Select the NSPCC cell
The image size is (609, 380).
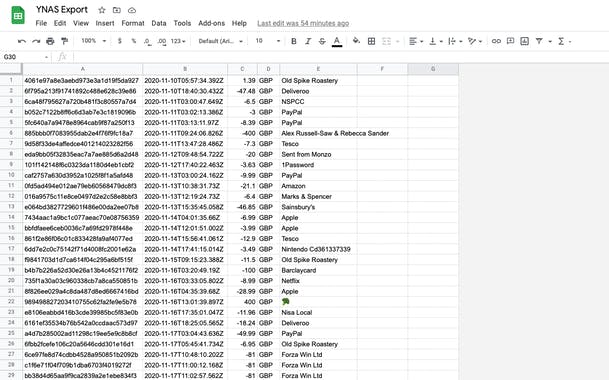(x=318, y=101)
